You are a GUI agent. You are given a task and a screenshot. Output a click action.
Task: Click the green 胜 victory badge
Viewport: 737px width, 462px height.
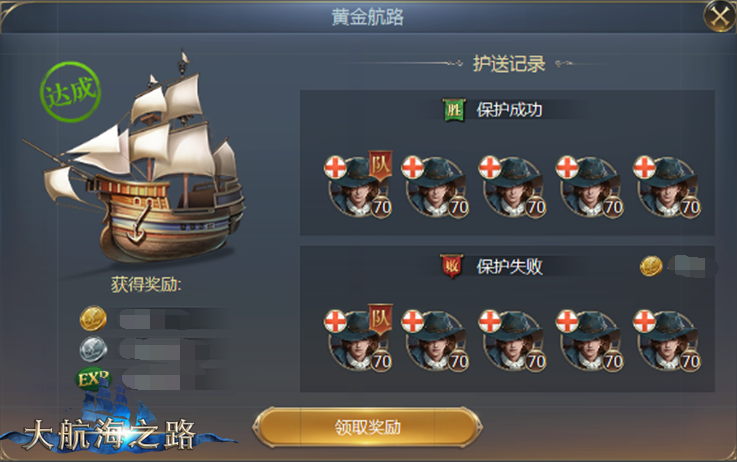[453, 110]
